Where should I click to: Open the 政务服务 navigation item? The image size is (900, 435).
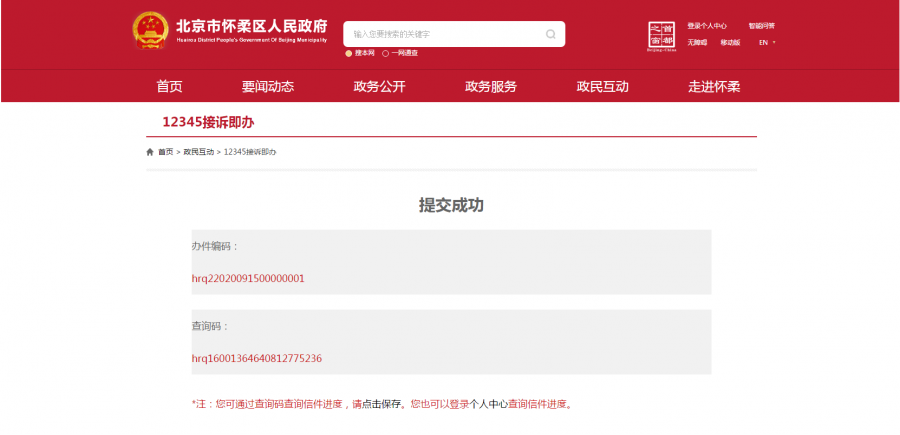click(490, 86)
